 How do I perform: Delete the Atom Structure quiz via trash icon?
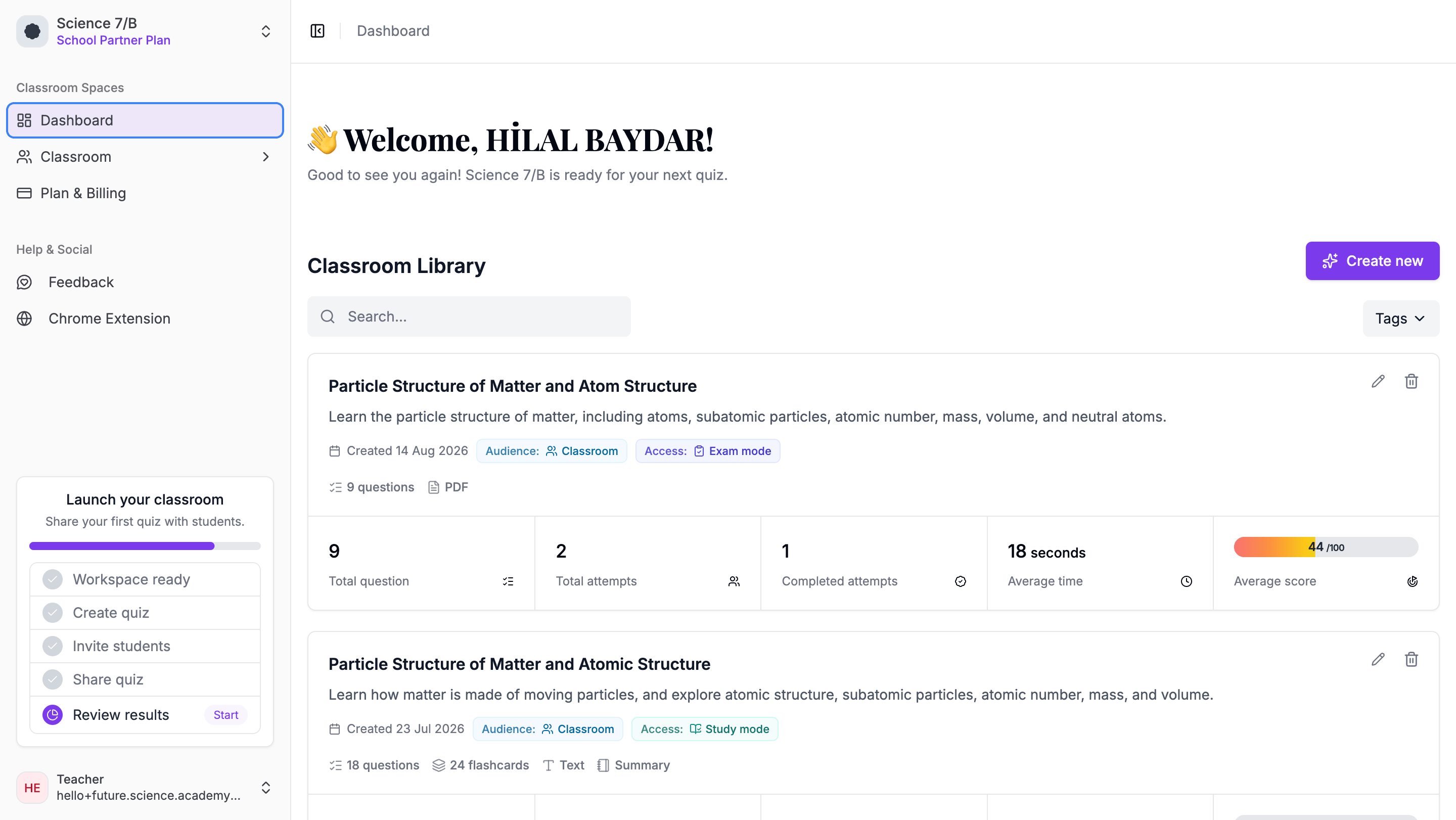click(x=1411, y=382)
